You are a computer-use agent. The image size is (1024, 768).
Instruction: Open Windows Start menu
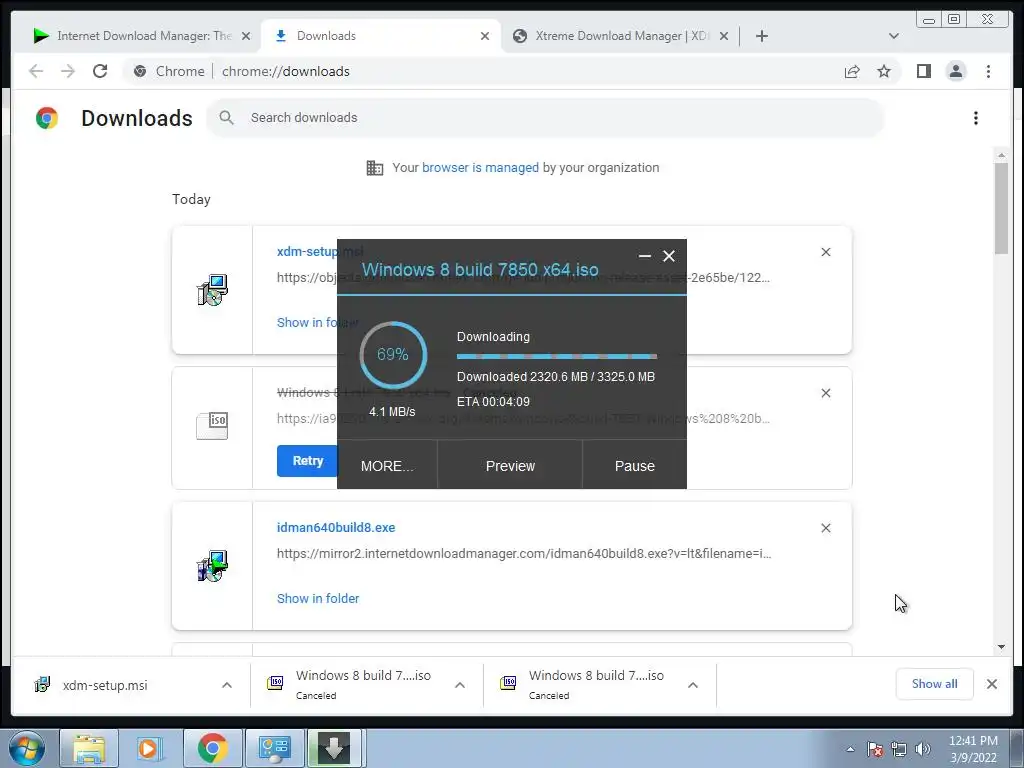[26, 748]
